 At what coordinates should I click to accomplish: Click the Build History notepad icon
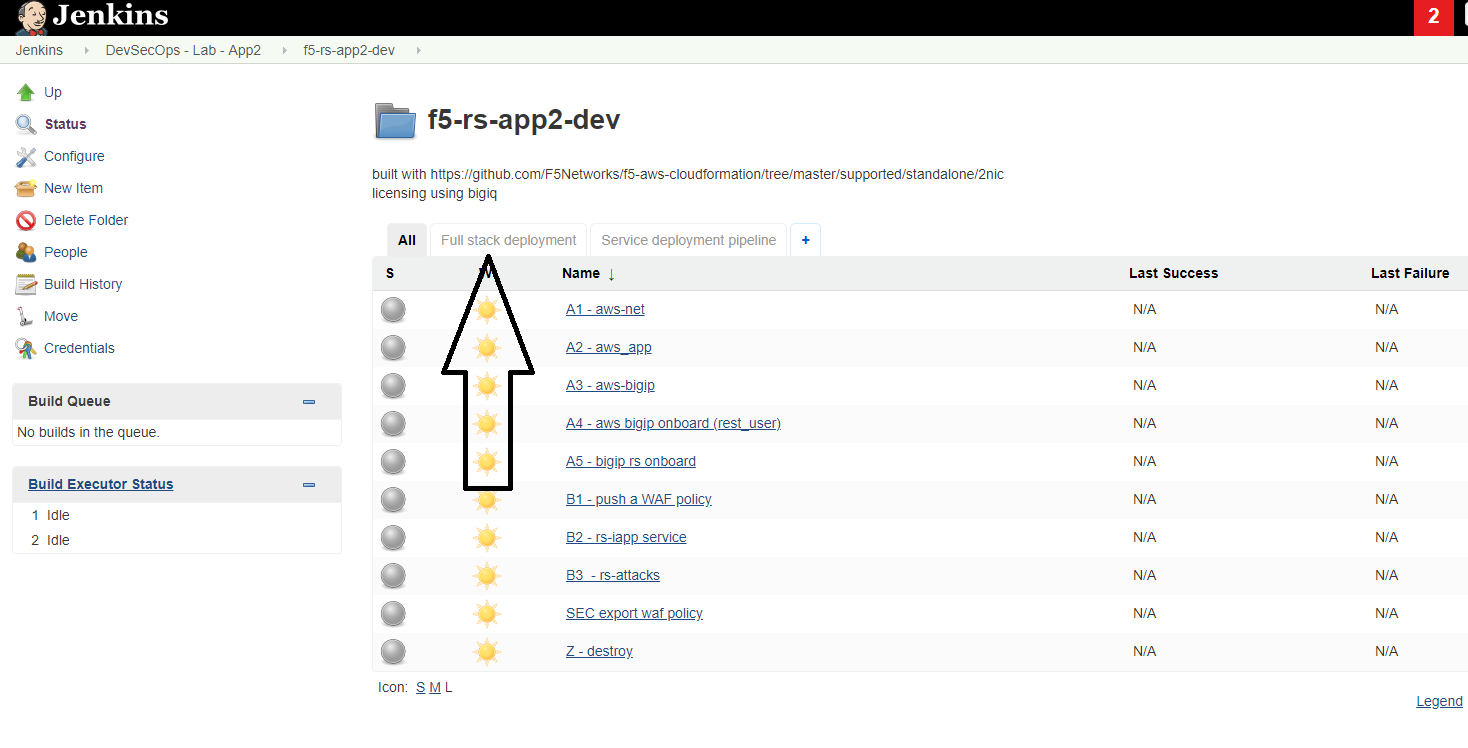pyautogui.click(x=26, y=284)
